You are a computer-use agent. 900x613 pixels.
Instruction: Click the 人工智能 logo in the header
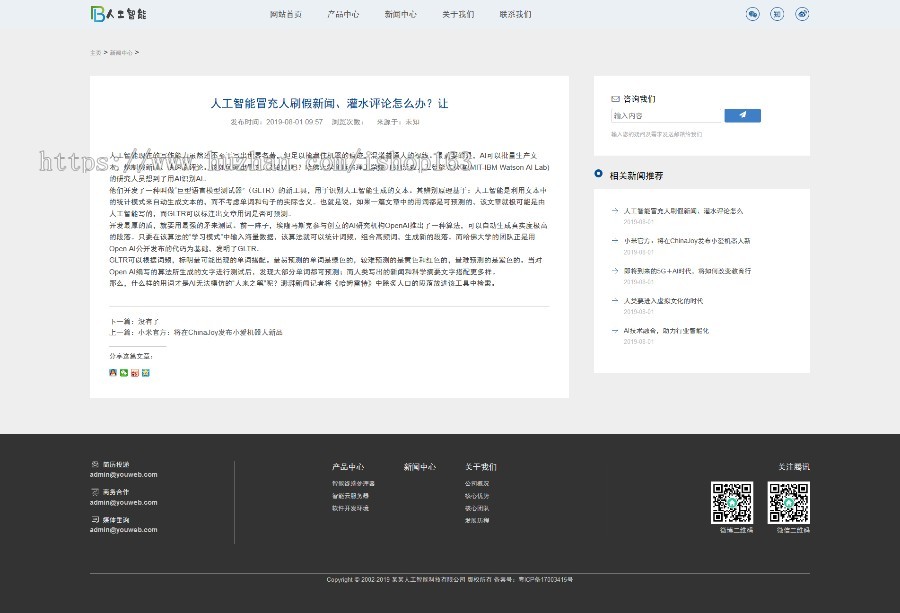[x=118, y=14]
